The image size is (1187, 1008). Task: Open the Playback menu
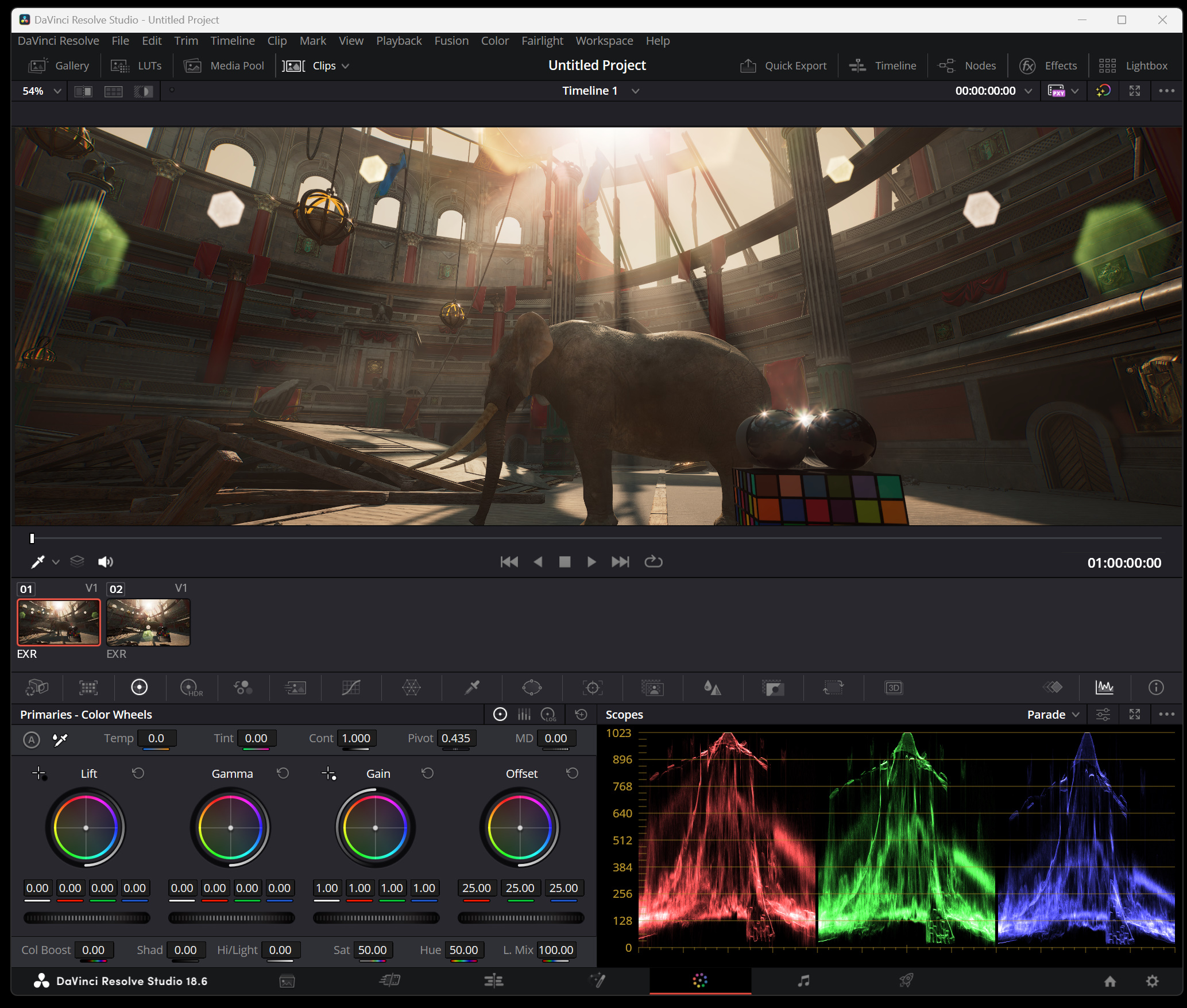click(x=399, y=41)
